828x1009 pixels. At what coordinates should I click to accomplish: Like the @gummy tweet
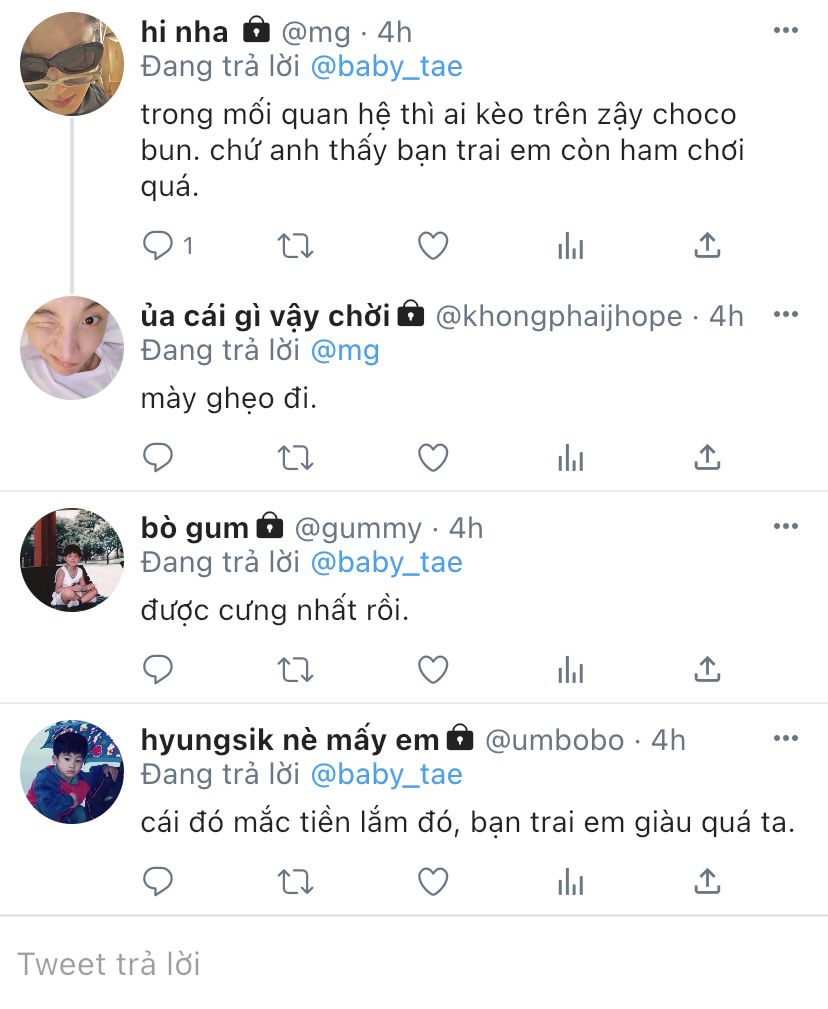(x=433, y=669)
